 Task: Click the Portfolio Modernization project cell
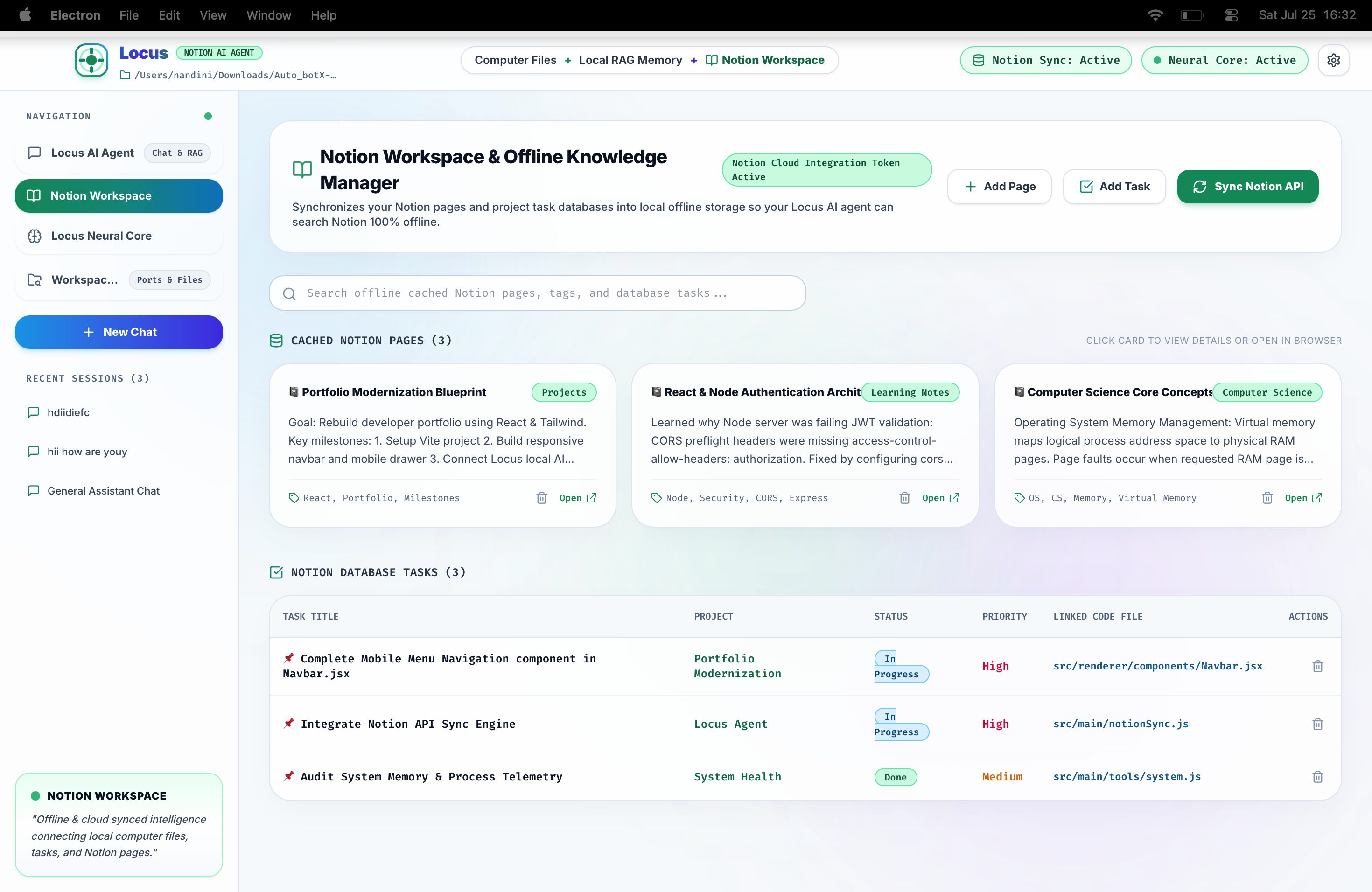(737, 666)
